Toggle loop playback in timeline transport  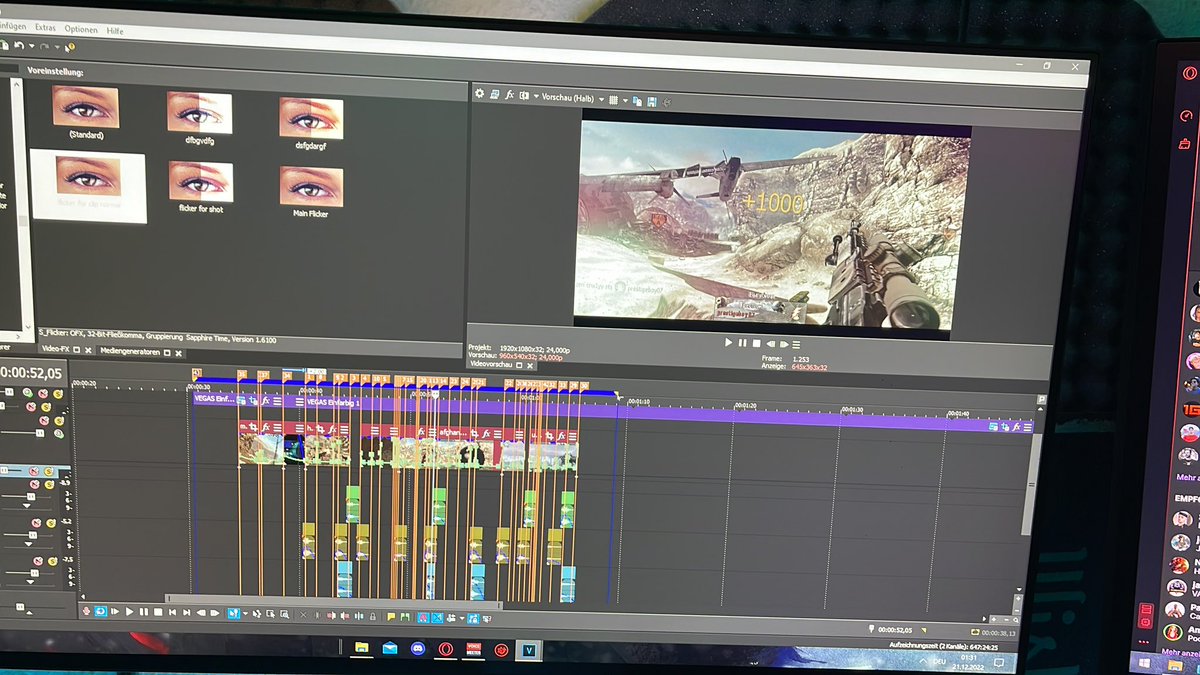[101, 611]
